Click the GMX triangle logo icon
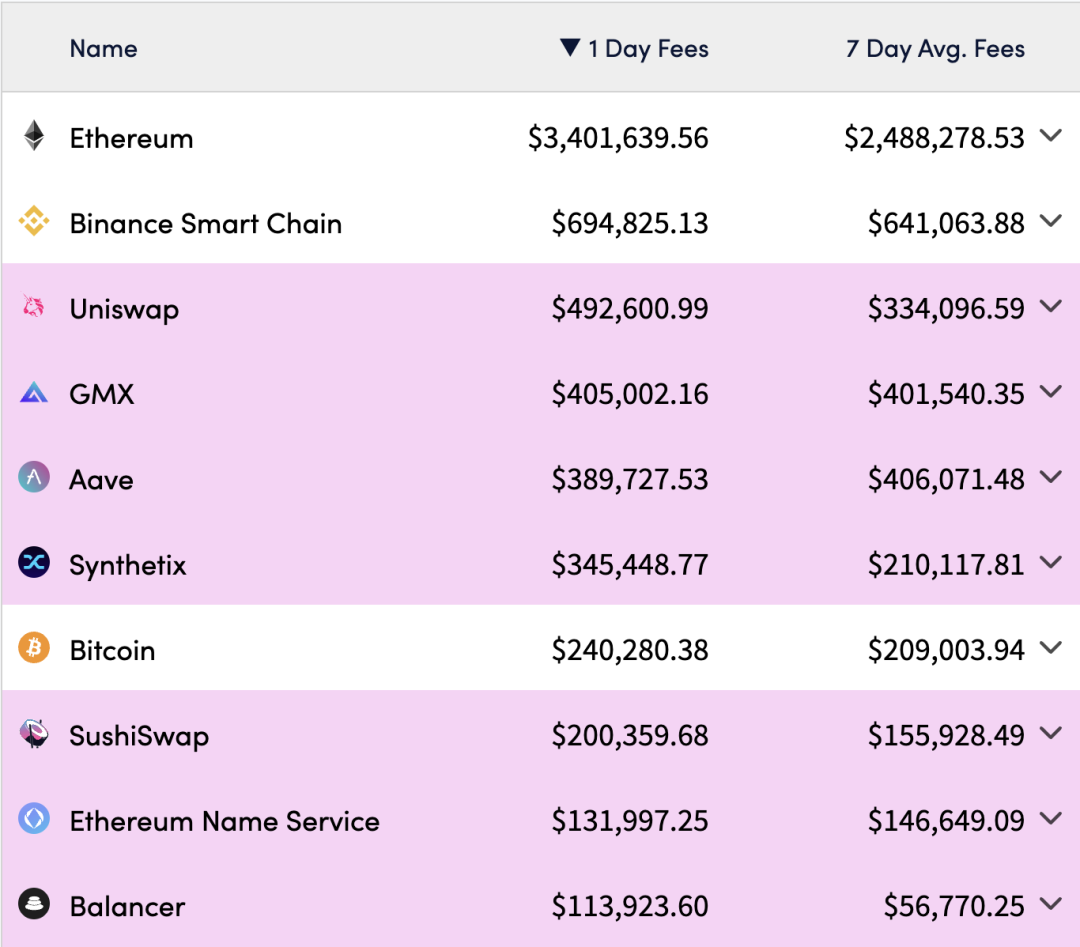Image resolution: width=1080 pixels, height=947 pixels. click(x=34, y=393)
